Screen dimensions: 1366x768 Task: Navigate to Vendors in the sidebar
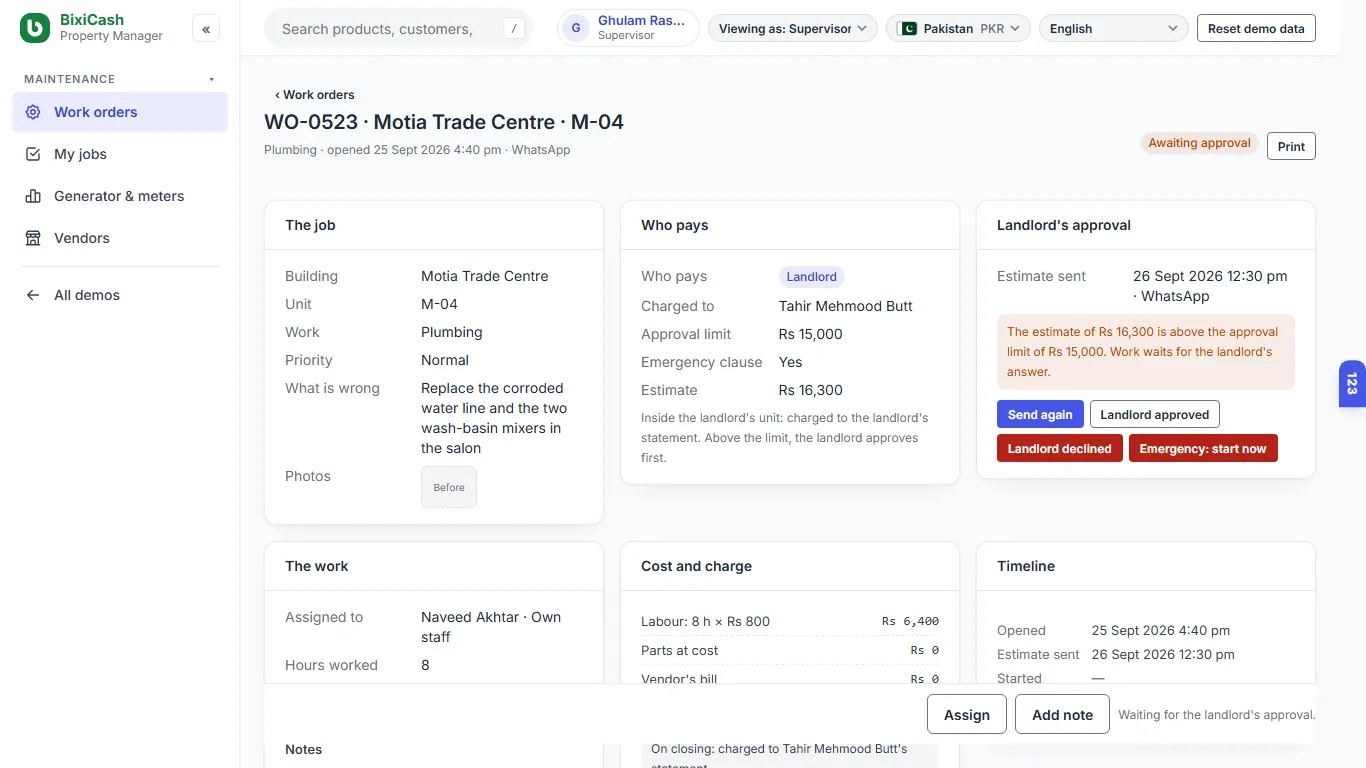[x=120, y=238]
